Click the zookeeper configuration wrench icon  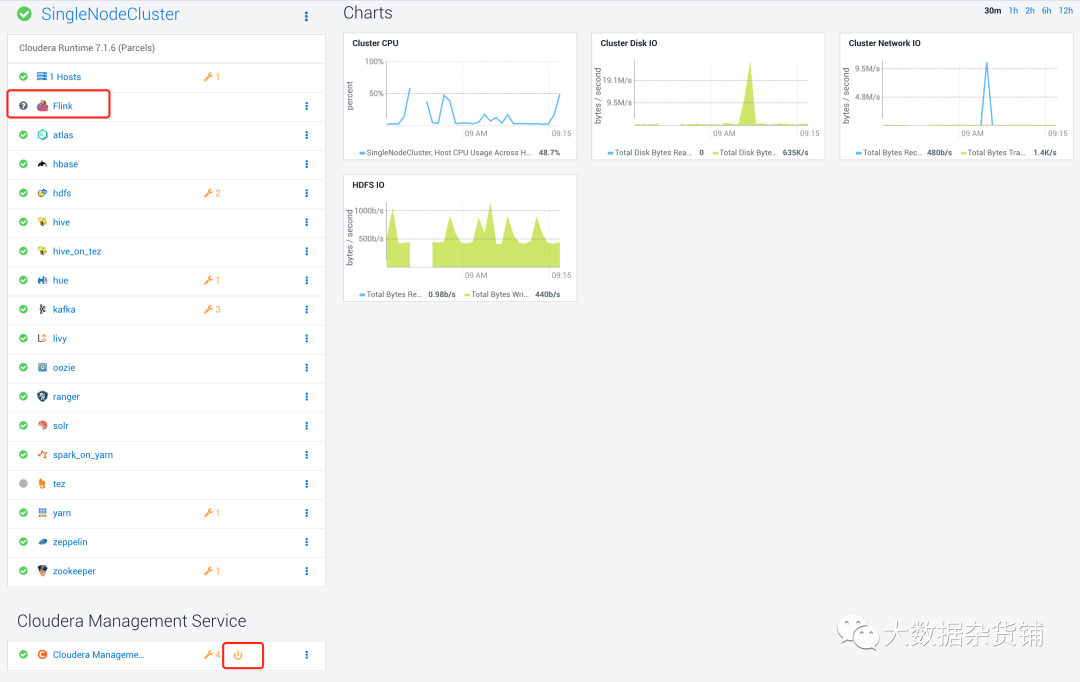211,571
